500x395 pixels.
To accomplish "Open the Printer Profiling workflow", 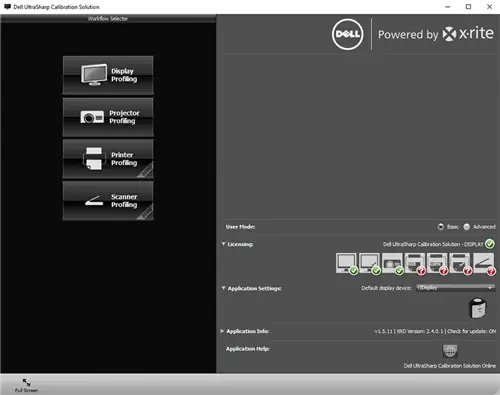I will 108,159.
